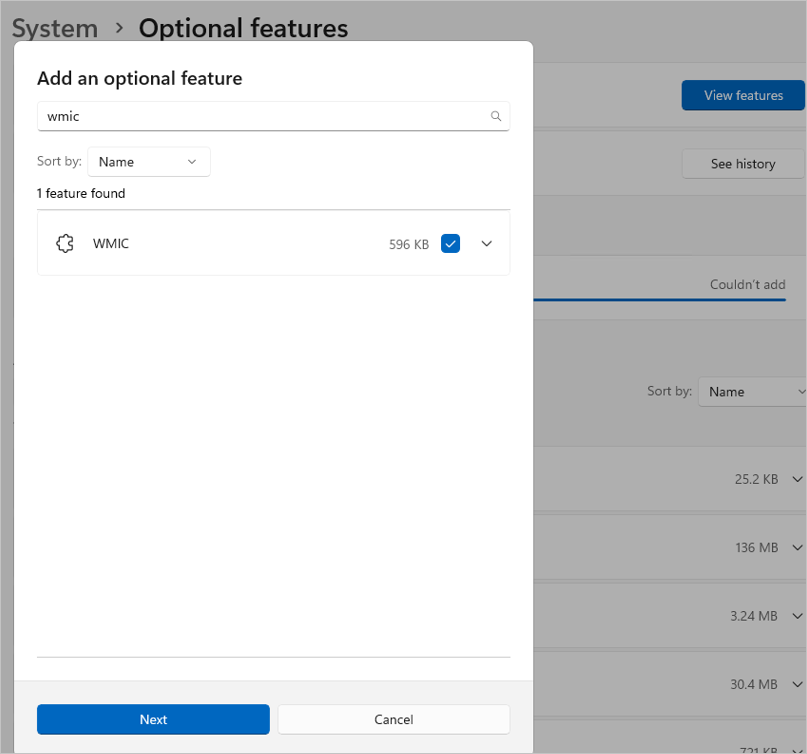Click the wmic search text field
Image resolution: width=807 pixels, height=754 pixels.
260,117
